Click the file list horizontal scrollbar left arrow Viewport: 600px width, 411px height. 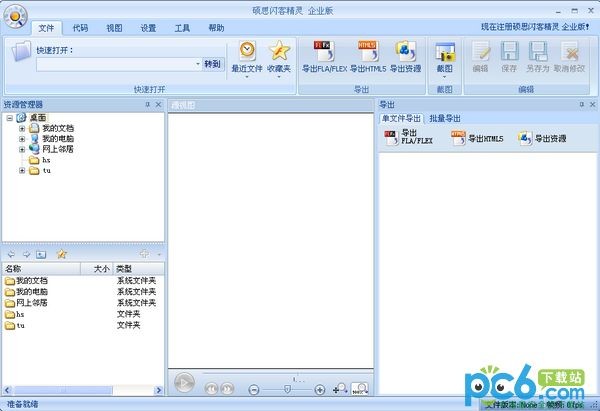[7, 390]
